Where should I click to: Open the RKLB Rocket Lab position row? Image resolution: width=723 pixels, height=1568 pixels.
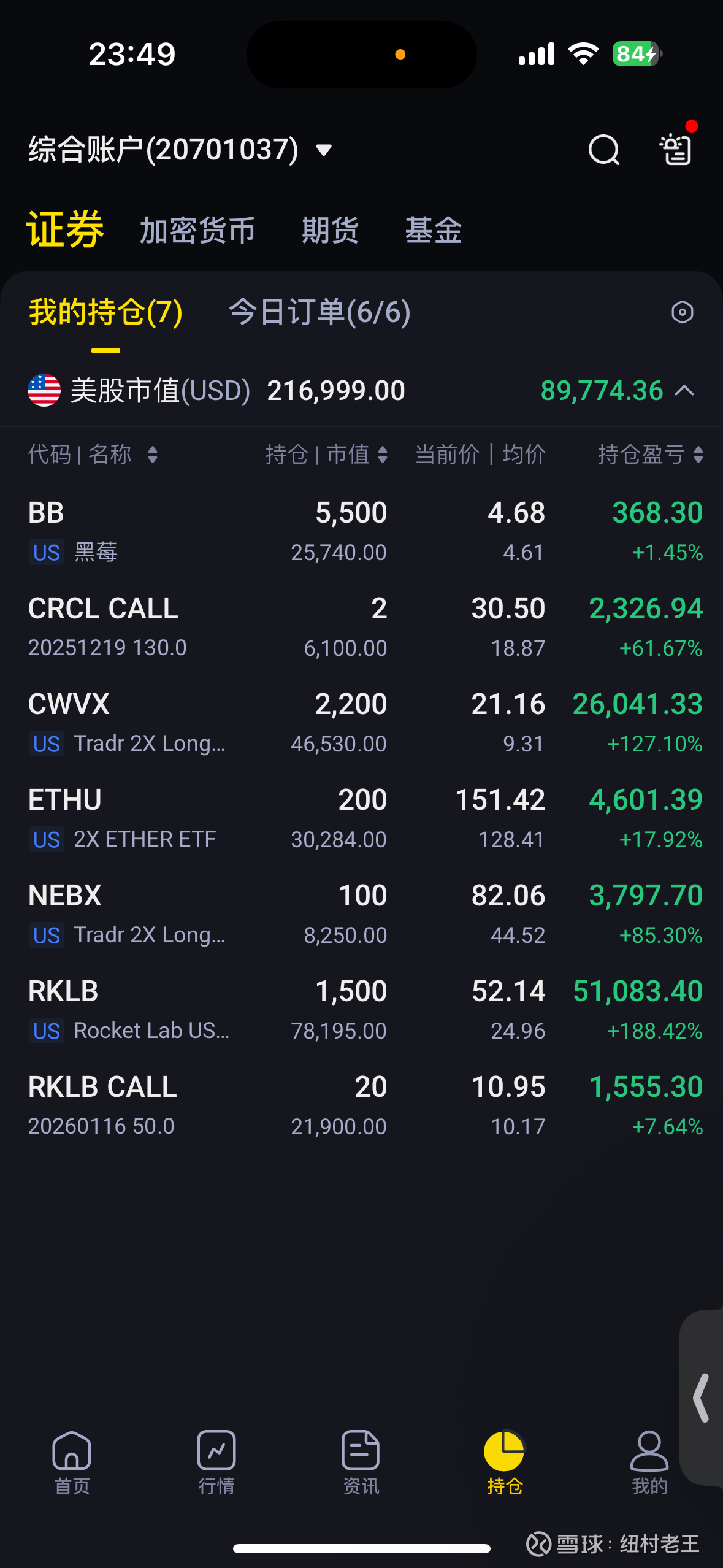point(362,1010)
